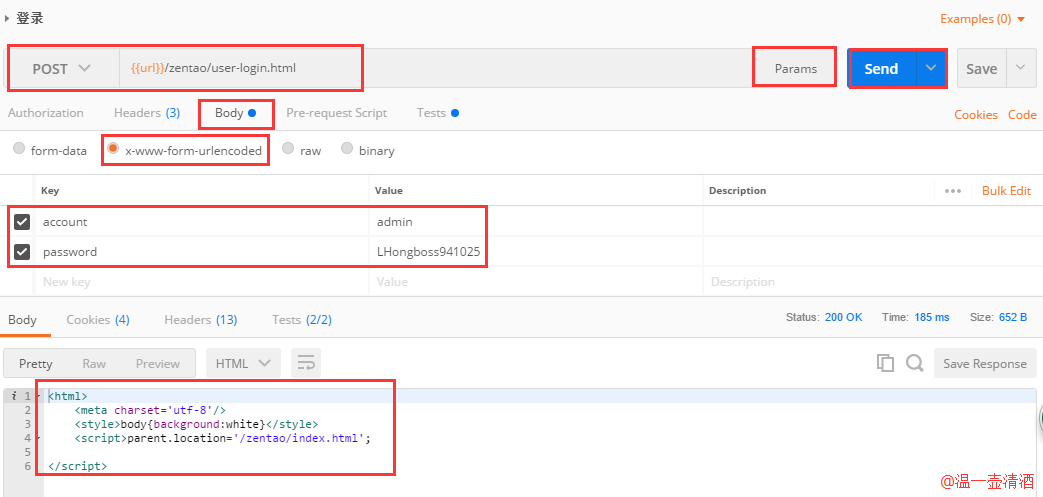The width and height of the screenshot is (1043, 497).
Task: Open the Pre-request Script tab
Action: point(337,113)
